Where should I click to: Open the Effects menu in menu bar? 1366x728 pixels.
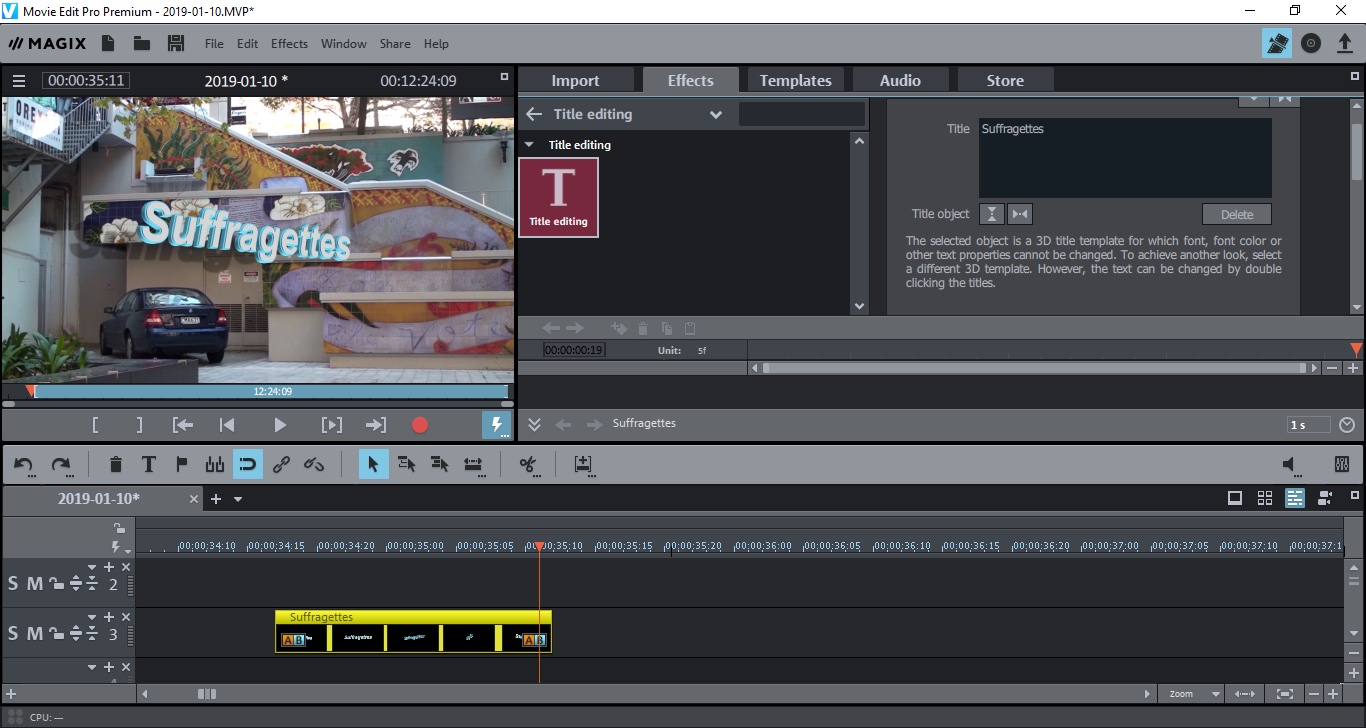point(289,44)
